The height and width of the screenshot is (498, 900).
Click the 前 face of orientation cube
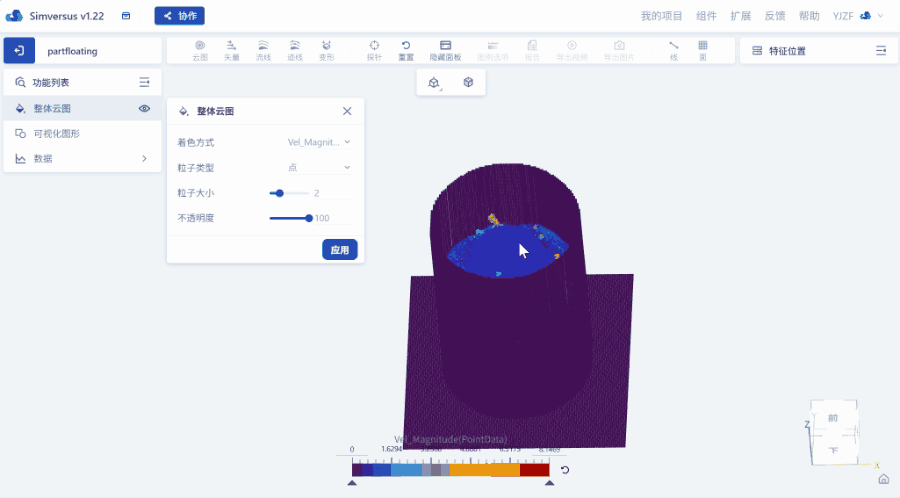[x=833, y=418]
